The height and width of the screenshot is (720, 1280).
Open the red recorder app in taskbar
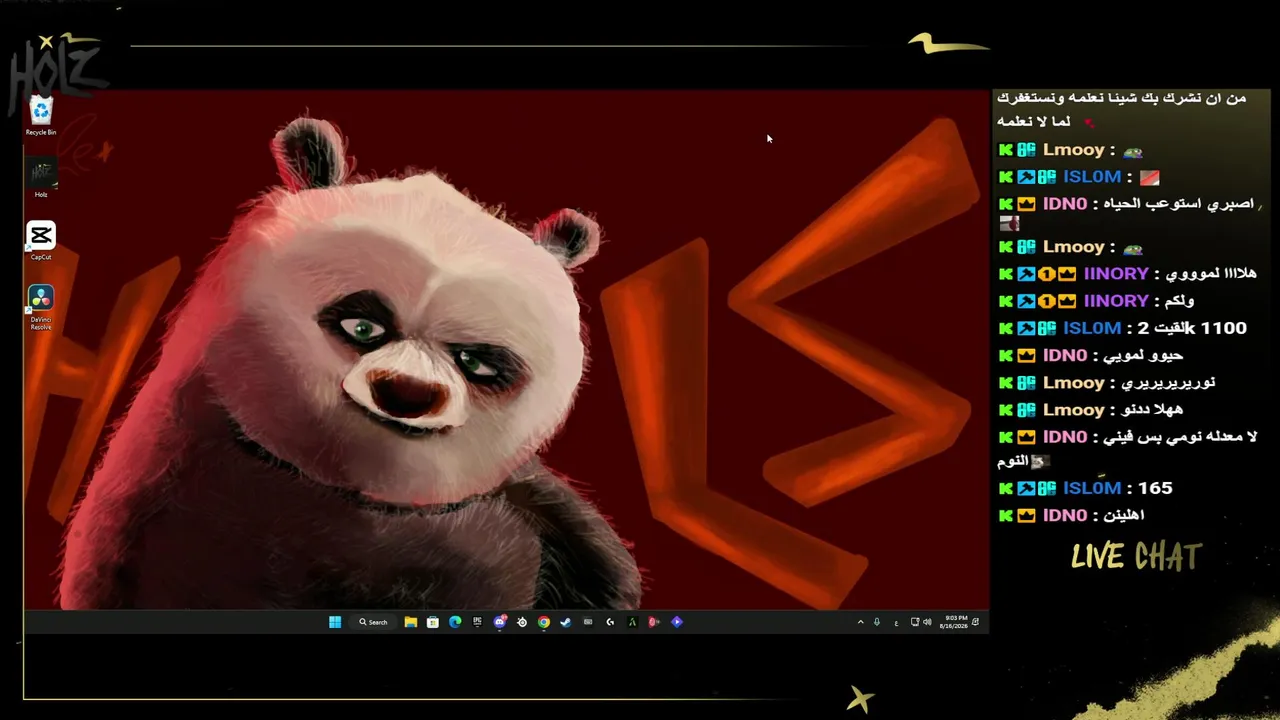coord(654,622)
